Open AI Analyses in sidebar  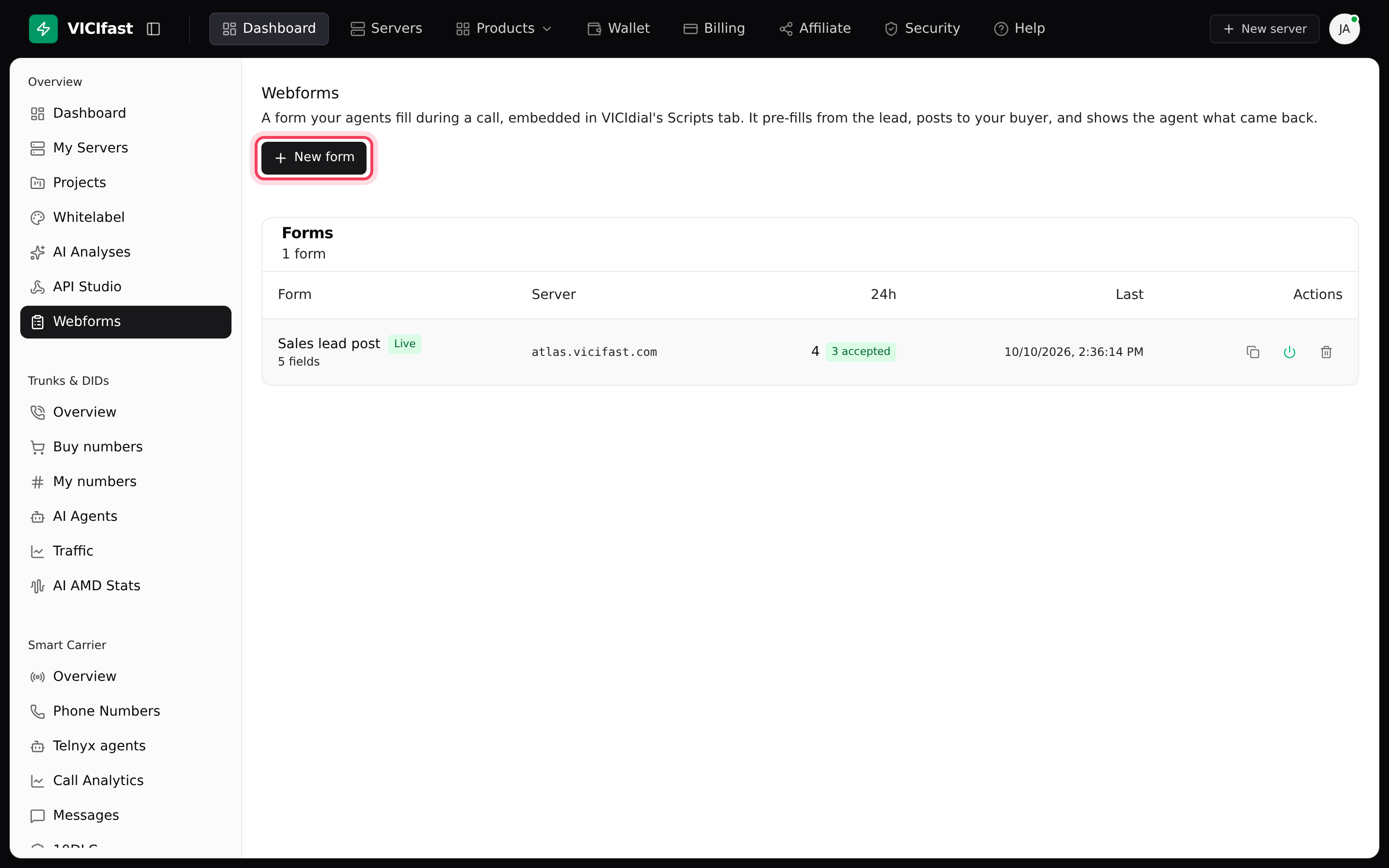point(126,252)
